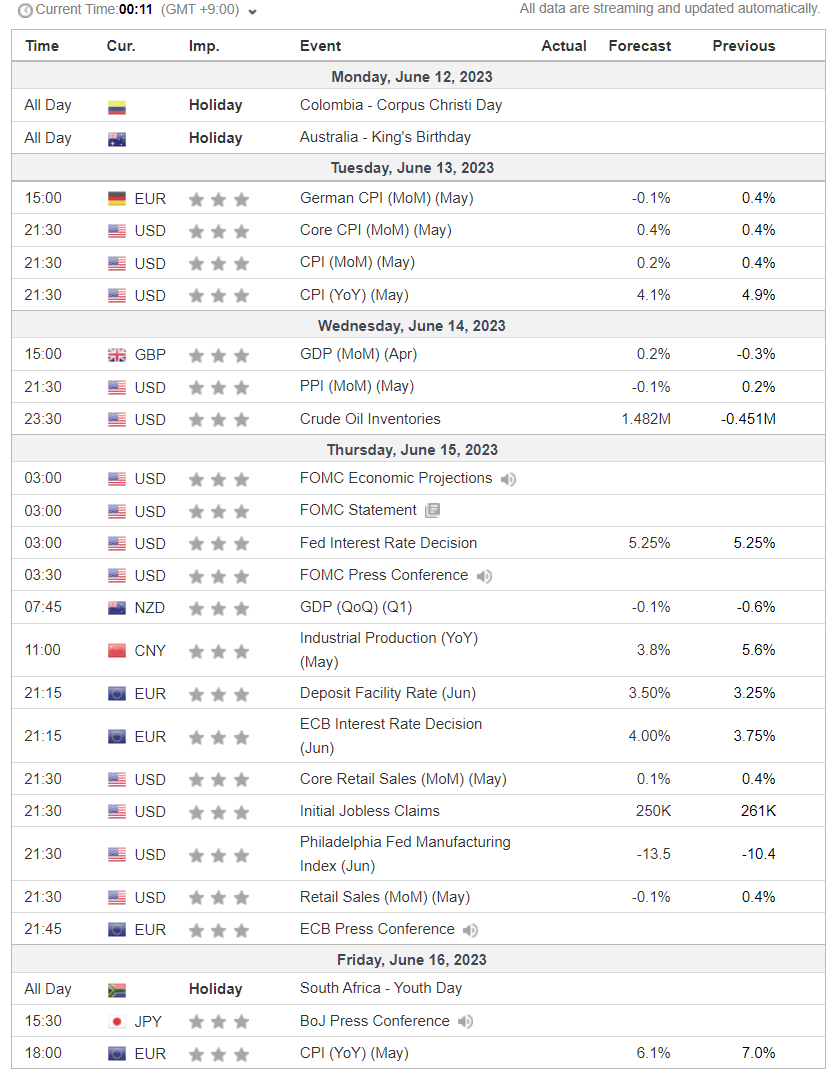Click speaker icon next to FOMC Economic Projections
This screenshot has width=832, height=1080.
(508, 479)
